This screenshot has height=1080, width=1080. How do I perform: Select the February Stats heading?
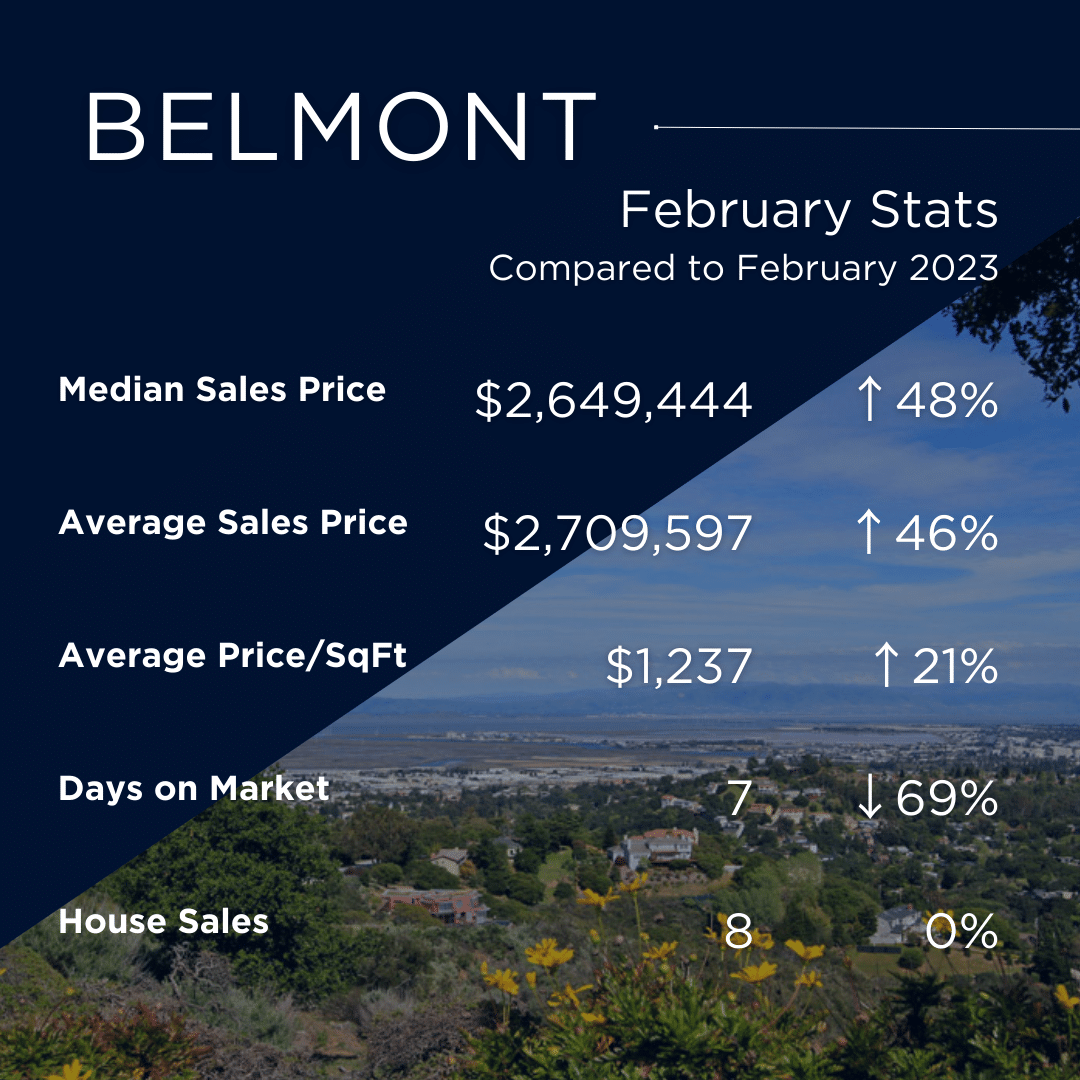click(809, 210)
